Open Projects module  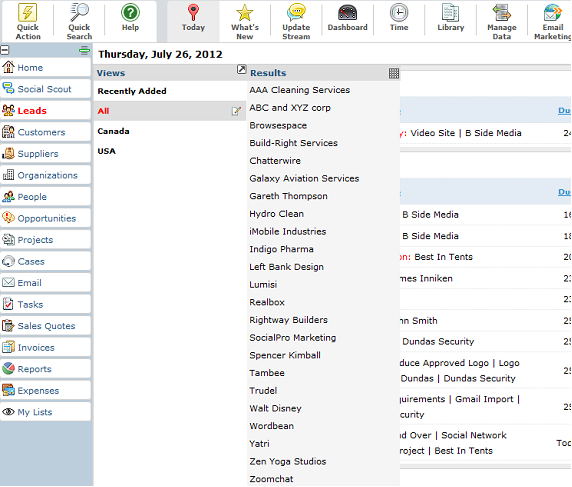click(45, 240)
